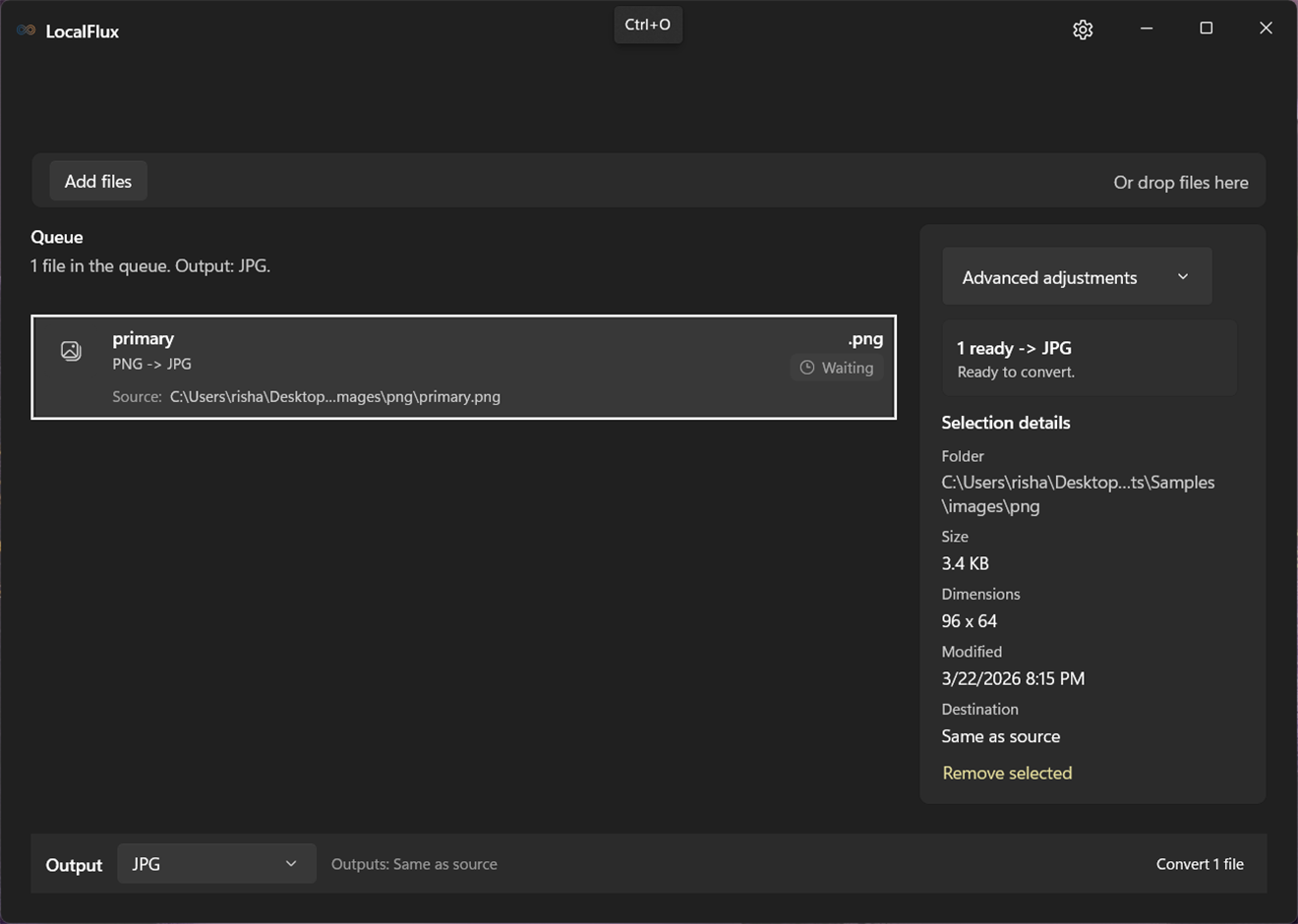Click the Add files button
This screenshot has width=1298, height=924.
[98, 181]
